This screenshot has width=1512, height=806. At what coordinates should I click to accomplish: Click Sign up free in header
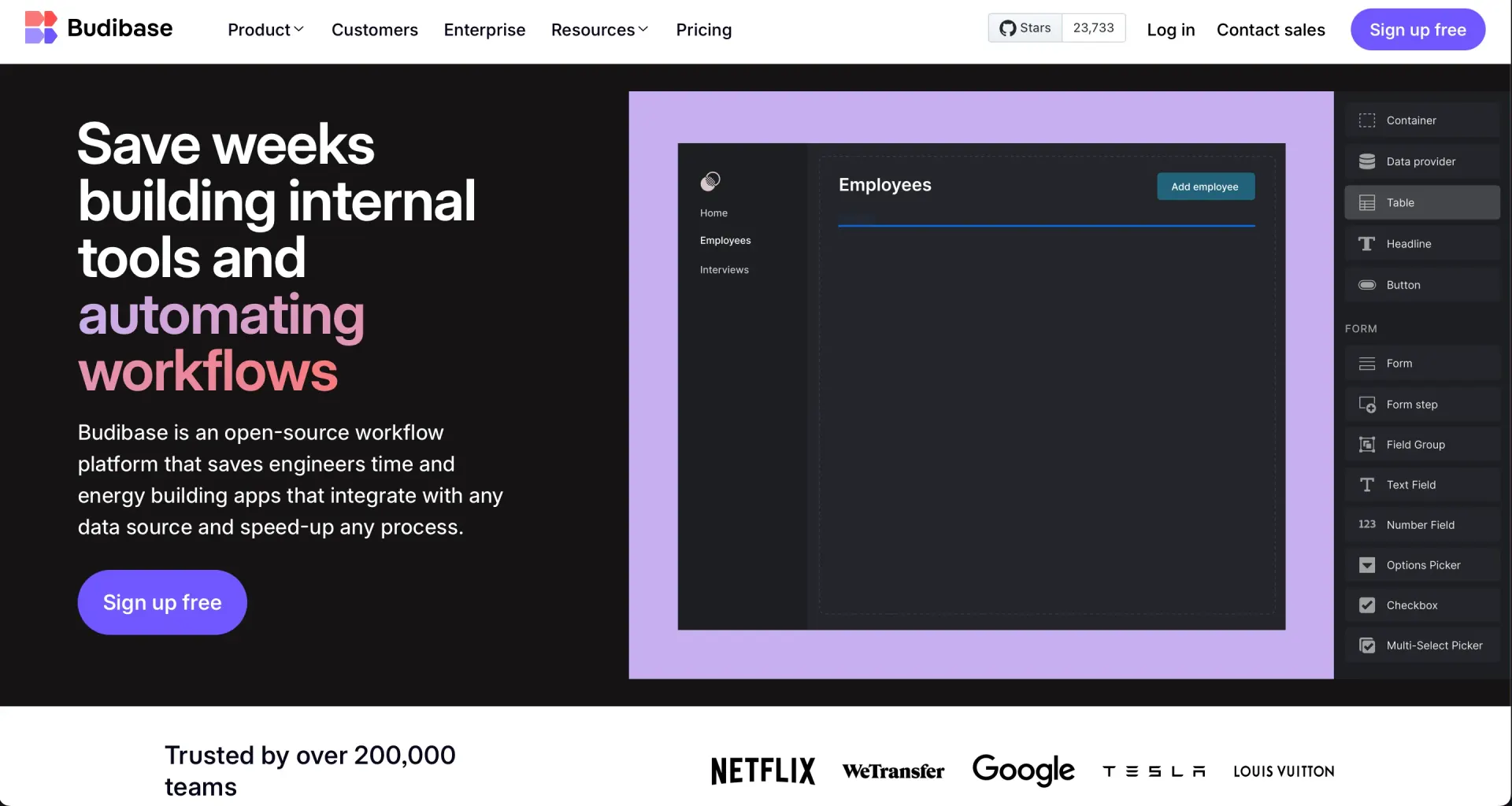(x=1417, y=30)
